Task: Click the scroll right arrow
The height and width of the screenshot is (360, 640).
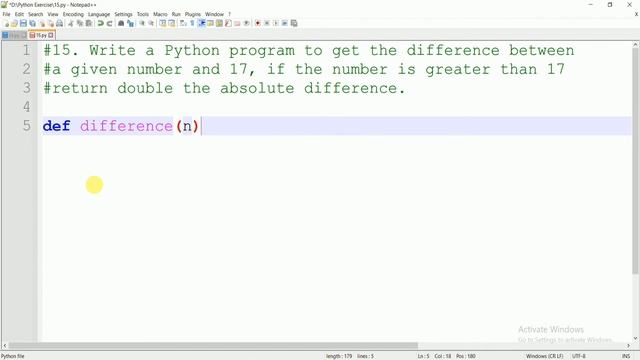Action: [x=628, y=345]
